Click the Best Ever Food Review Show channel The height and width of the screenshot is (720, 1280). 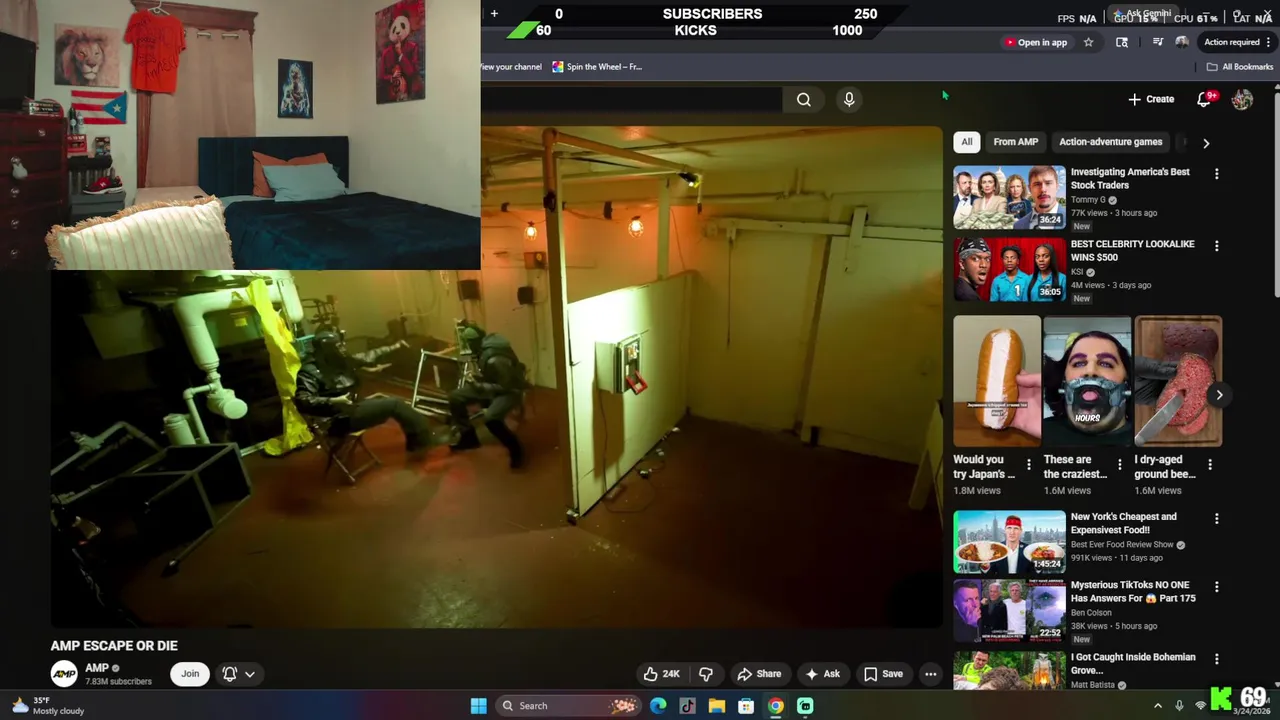(1122, 545)
